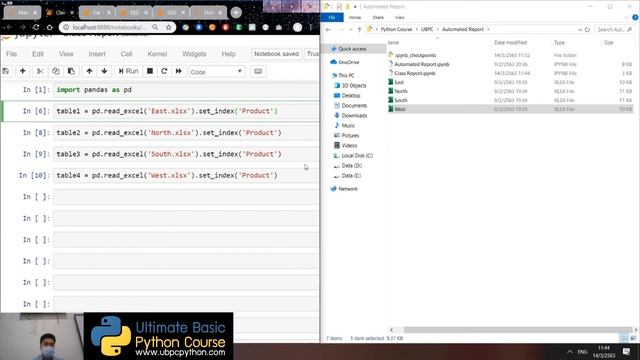The height and width of the screenshot is (360, 640).
Task: Bookmark page with star icon
Action: tap(169, 27)
